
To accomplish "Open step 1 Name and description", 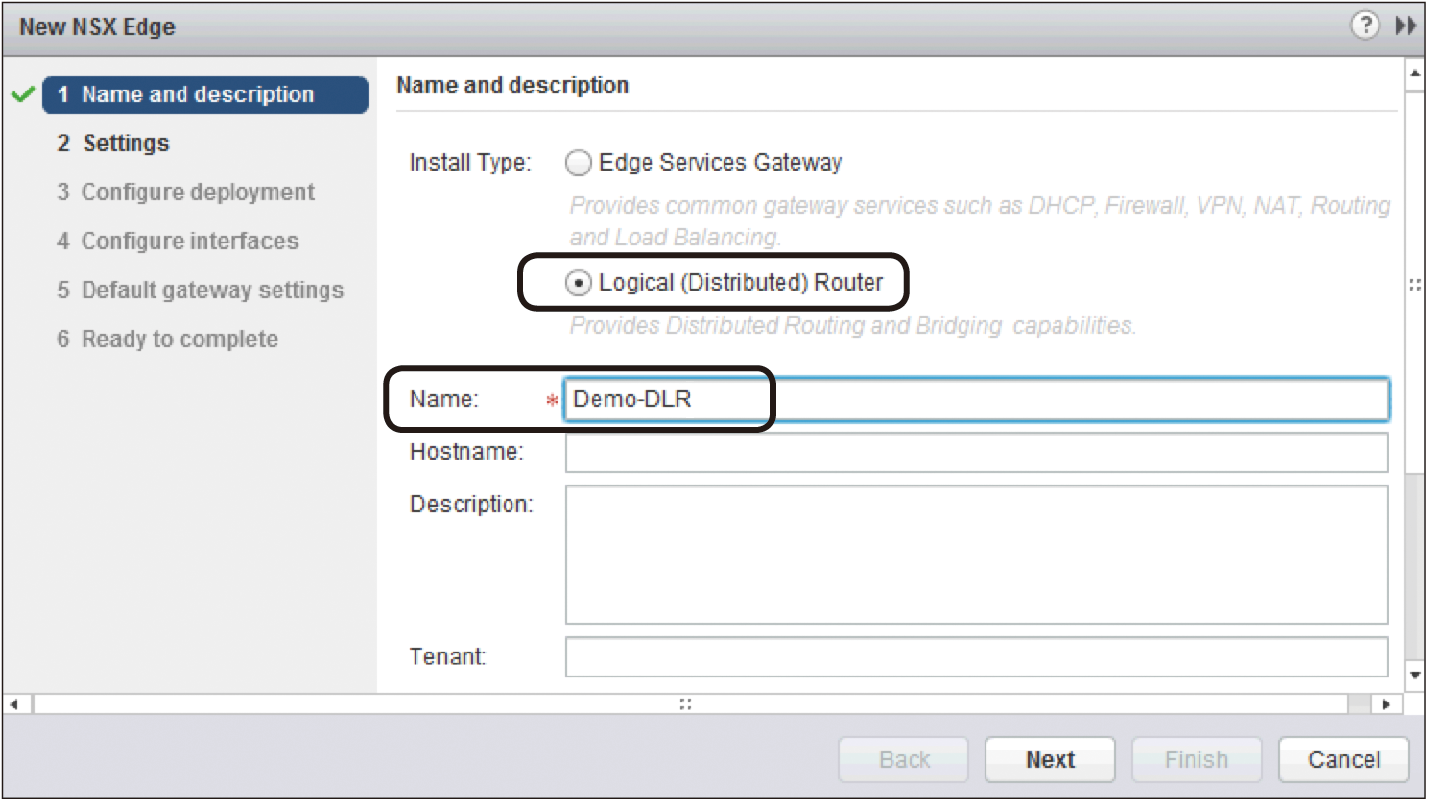I will click(x=205, y=95).
